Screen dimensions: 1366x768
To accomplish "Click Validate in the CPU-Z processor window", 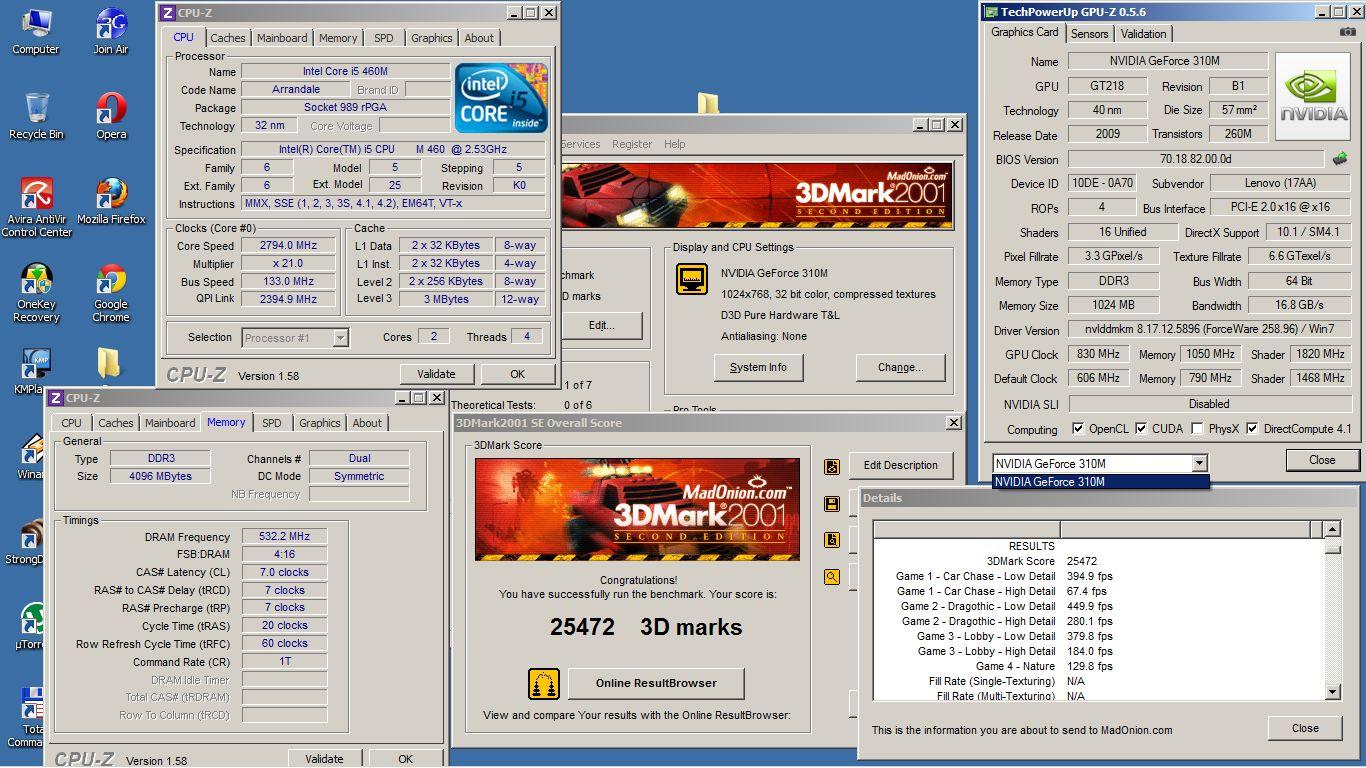I will coord(436,374).
